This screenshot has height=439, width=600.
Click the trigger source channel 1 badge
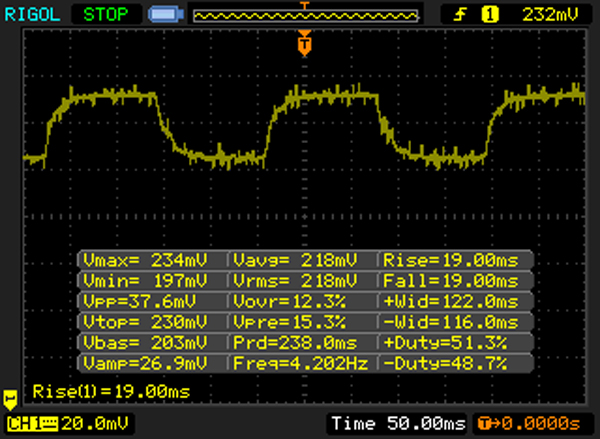(x=490, y=15)
